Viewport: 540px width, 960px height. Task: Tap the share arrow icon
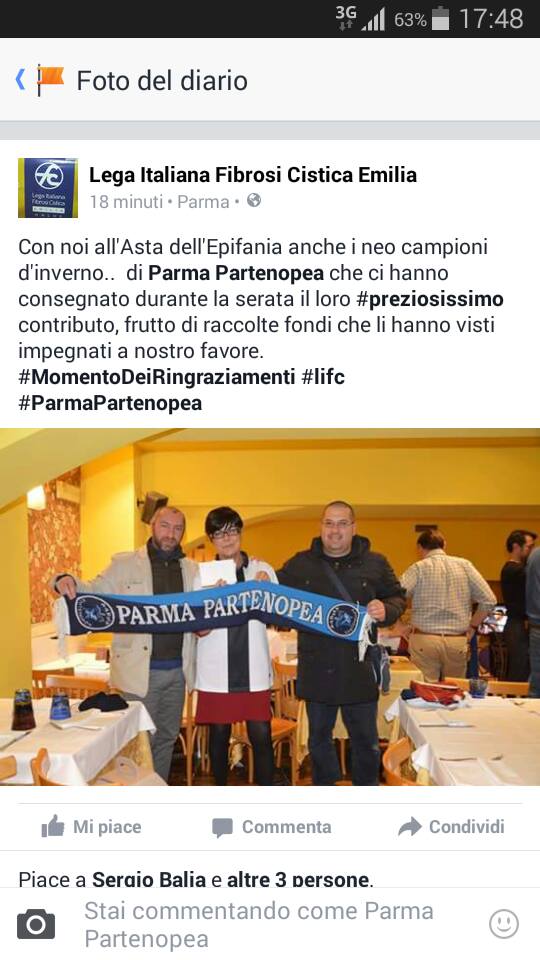pyautogui.click(x=410, y=827)
